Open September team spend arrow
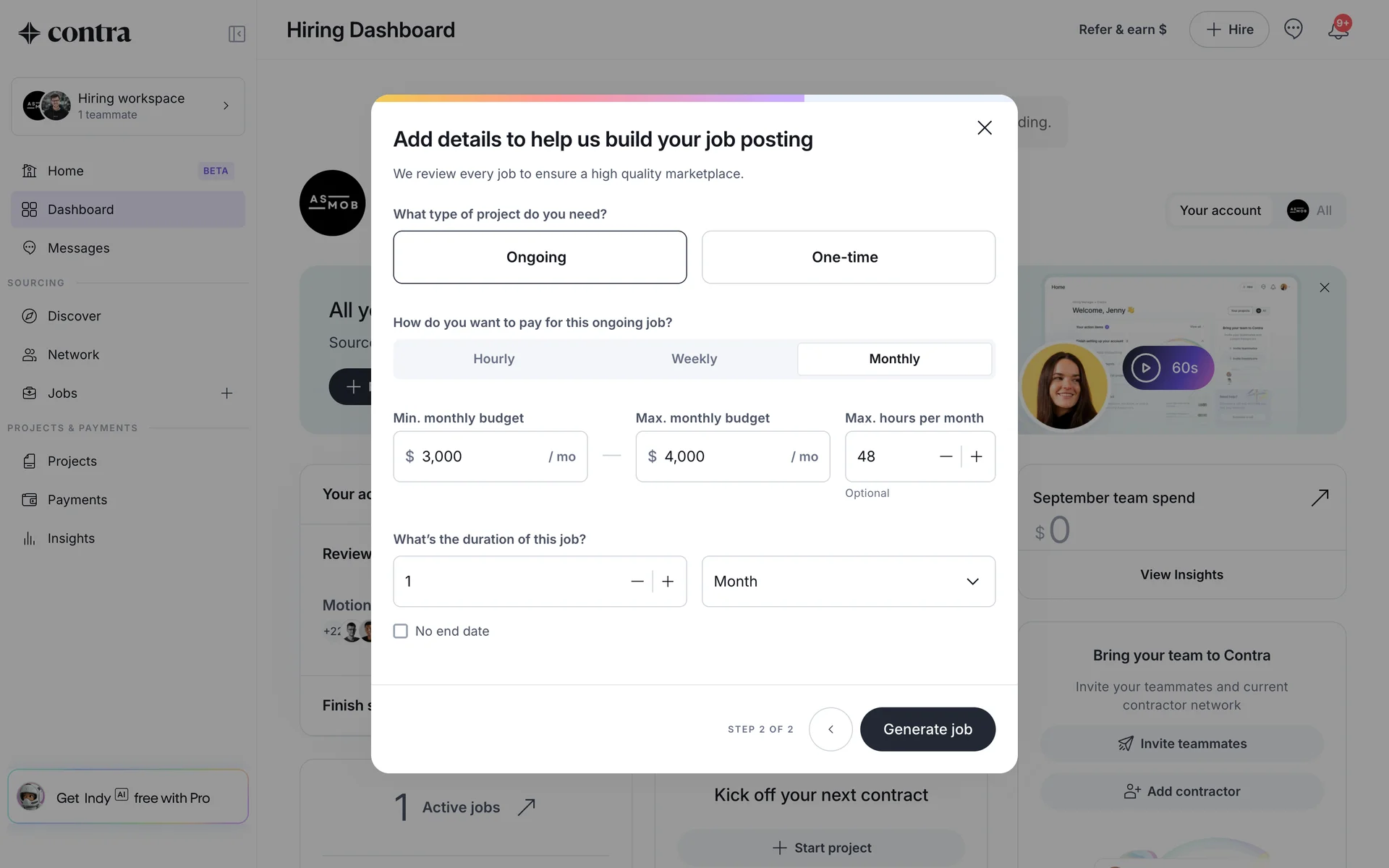 [x=1320, y=498]
